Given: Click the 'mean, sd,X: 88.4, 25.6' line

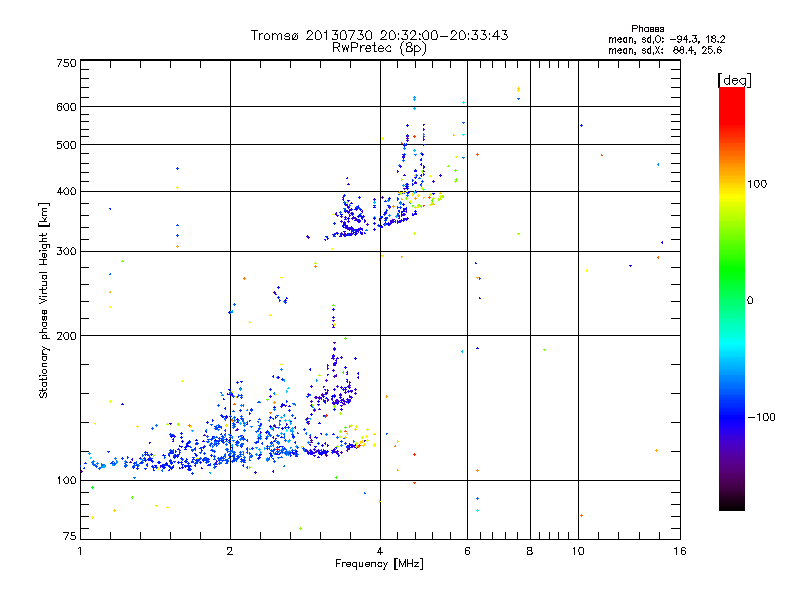Looking at the screenshot, I should click(665, 50).
